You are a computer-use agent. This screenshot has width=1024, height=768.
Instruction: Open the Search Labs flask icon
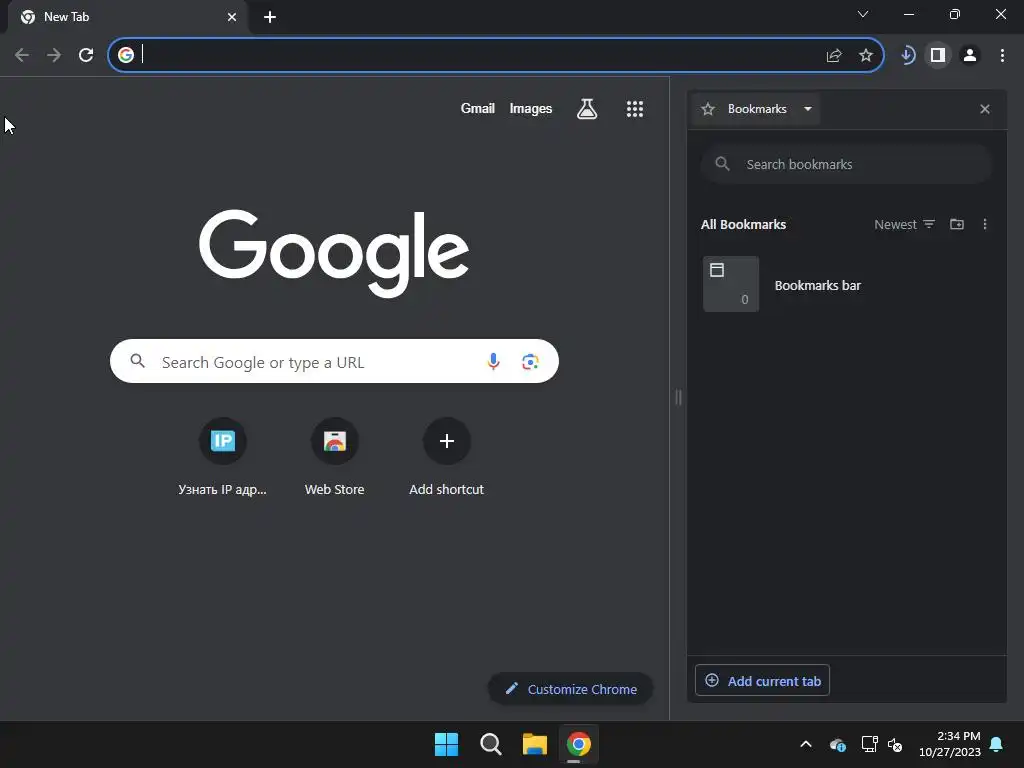point(587,109)
